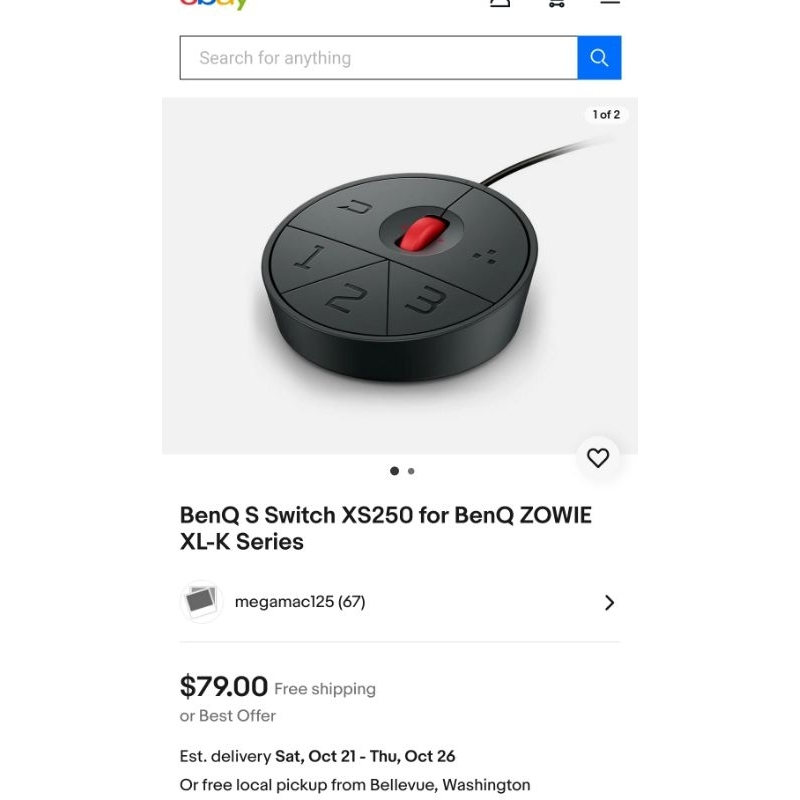The width and height of the screenshot is (800, 800).
Task: Switch to the second image dot
Action: (411, 471)
